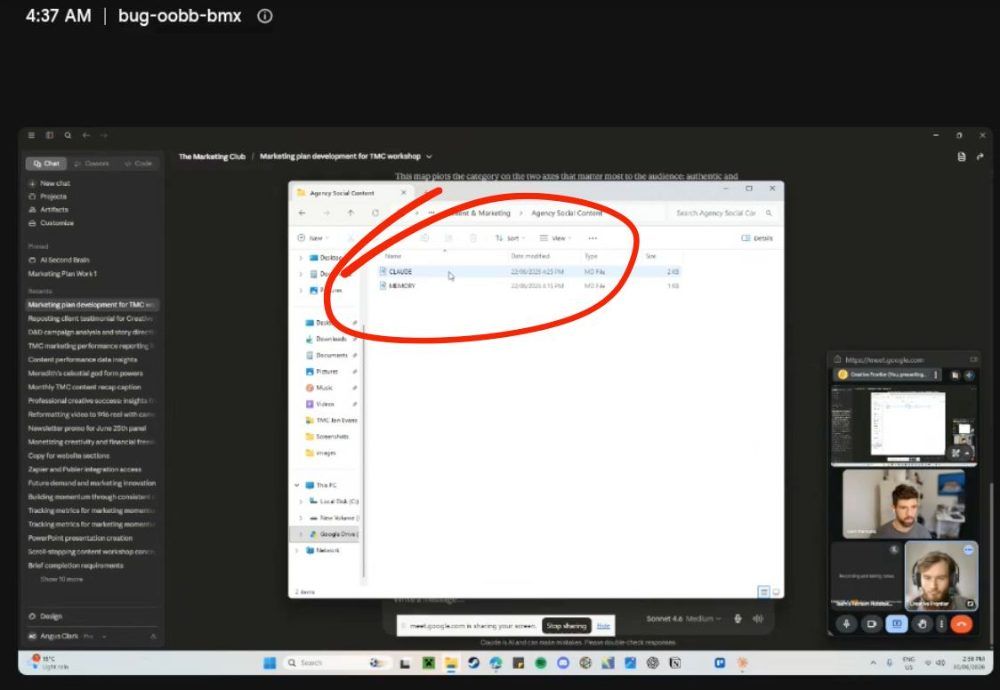The height and width of the screenshot is (690, 1000).
Task: Open Screenshots folder in Explorer navigation pane
Action: pos(332,437)
